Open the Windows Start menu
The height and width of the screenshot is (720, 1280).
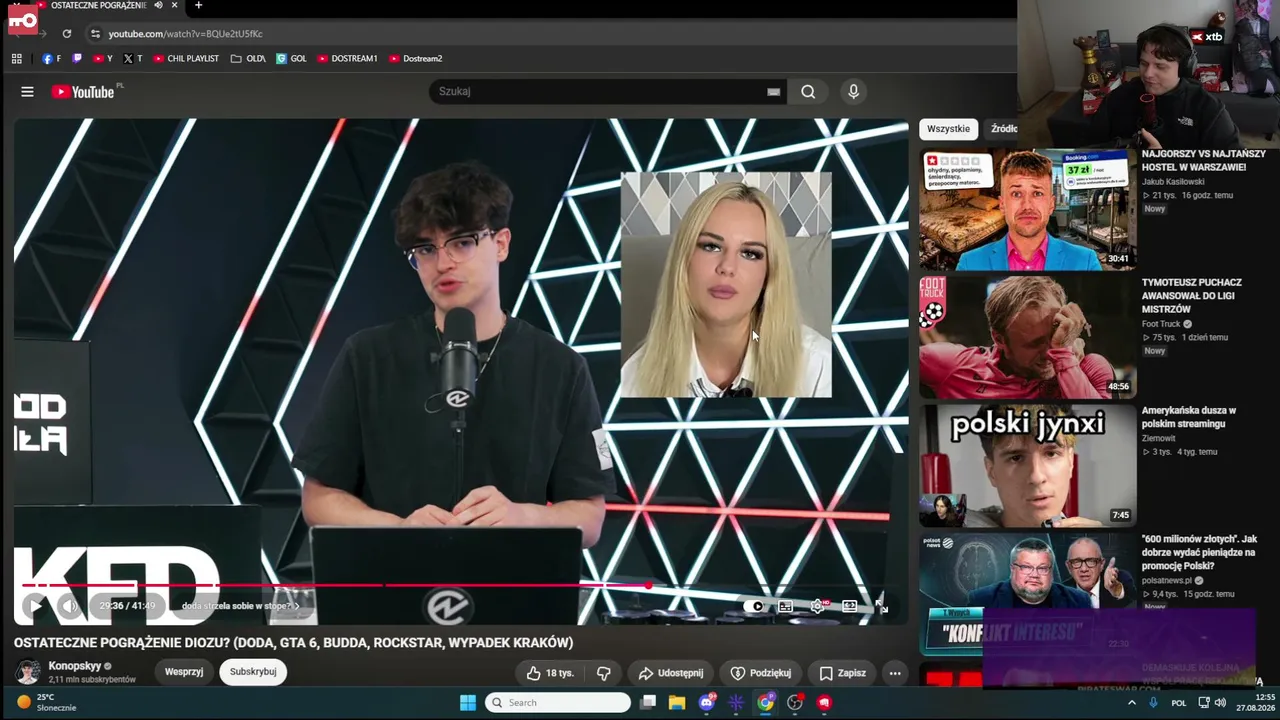(467, 703)
